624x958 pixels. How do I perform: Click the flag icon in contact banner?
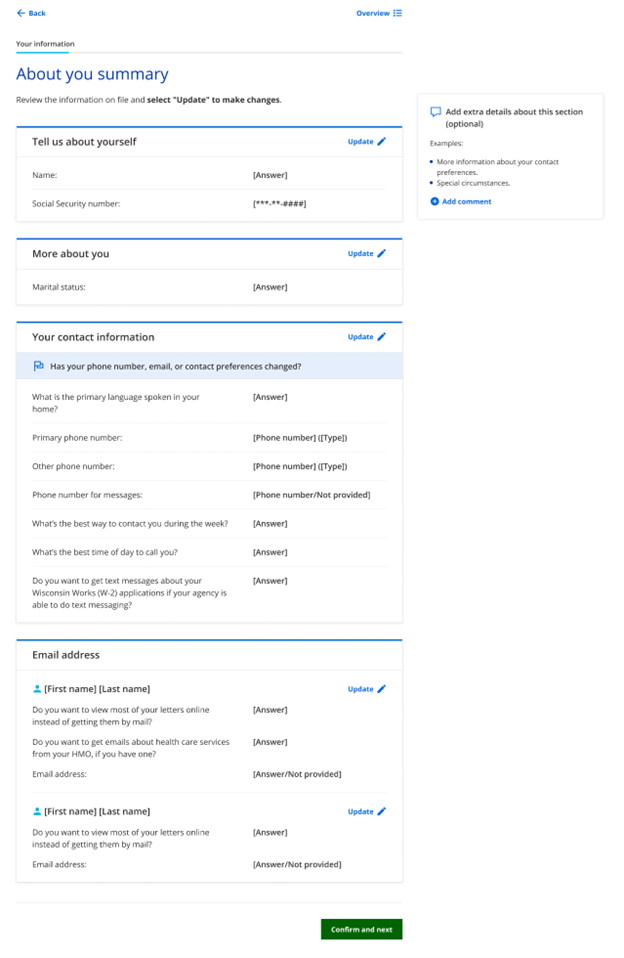pyautogui.click(x=39, y=366)
